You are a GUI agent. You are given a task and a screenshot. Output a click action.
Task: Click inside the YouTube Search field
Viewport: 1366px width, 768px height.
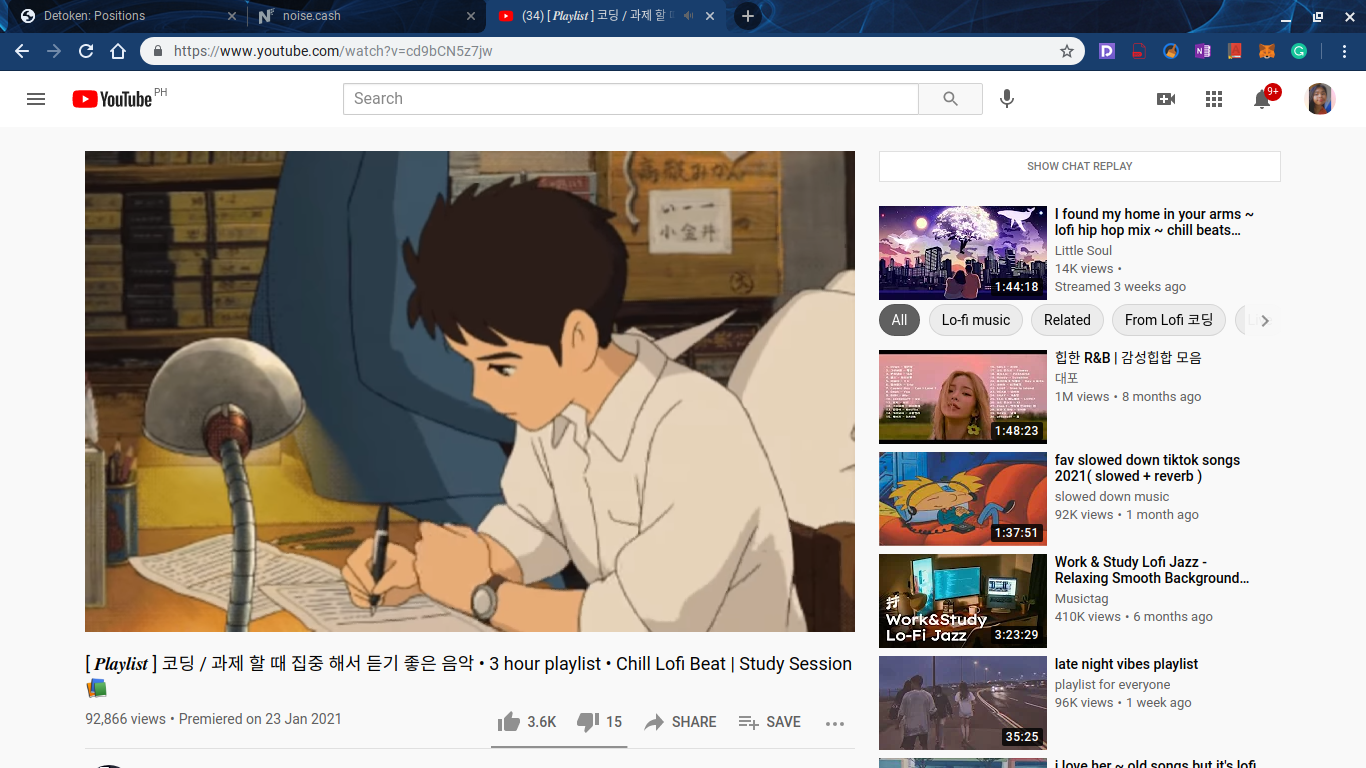[x=631, y=99]
